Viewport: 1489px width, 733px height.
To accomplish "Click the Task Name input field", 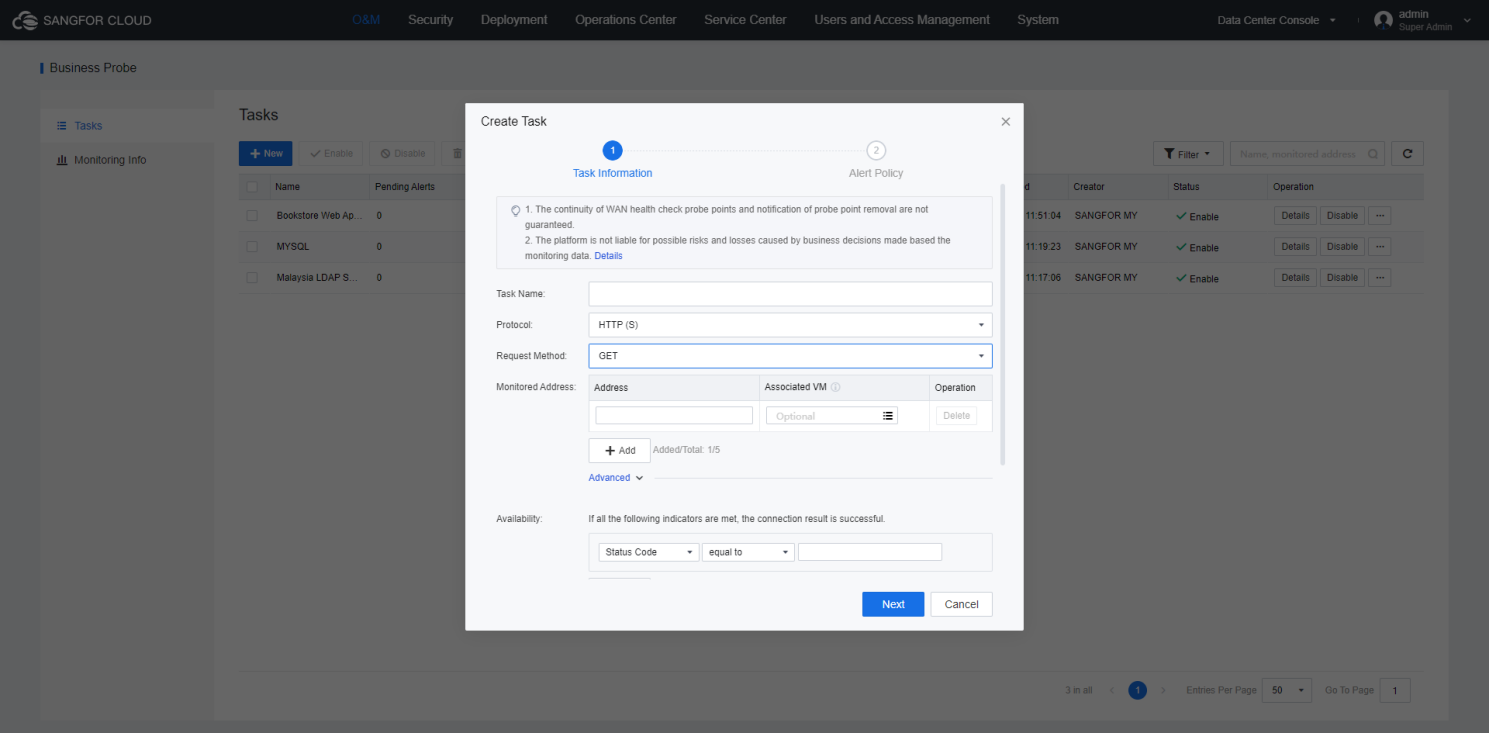I will [790, 293].
